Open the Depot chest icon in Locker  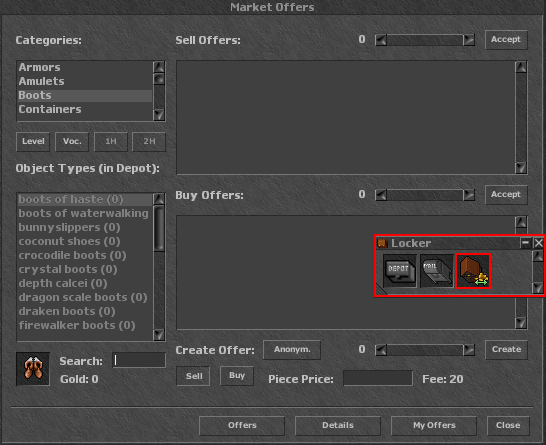coord(399,271)
